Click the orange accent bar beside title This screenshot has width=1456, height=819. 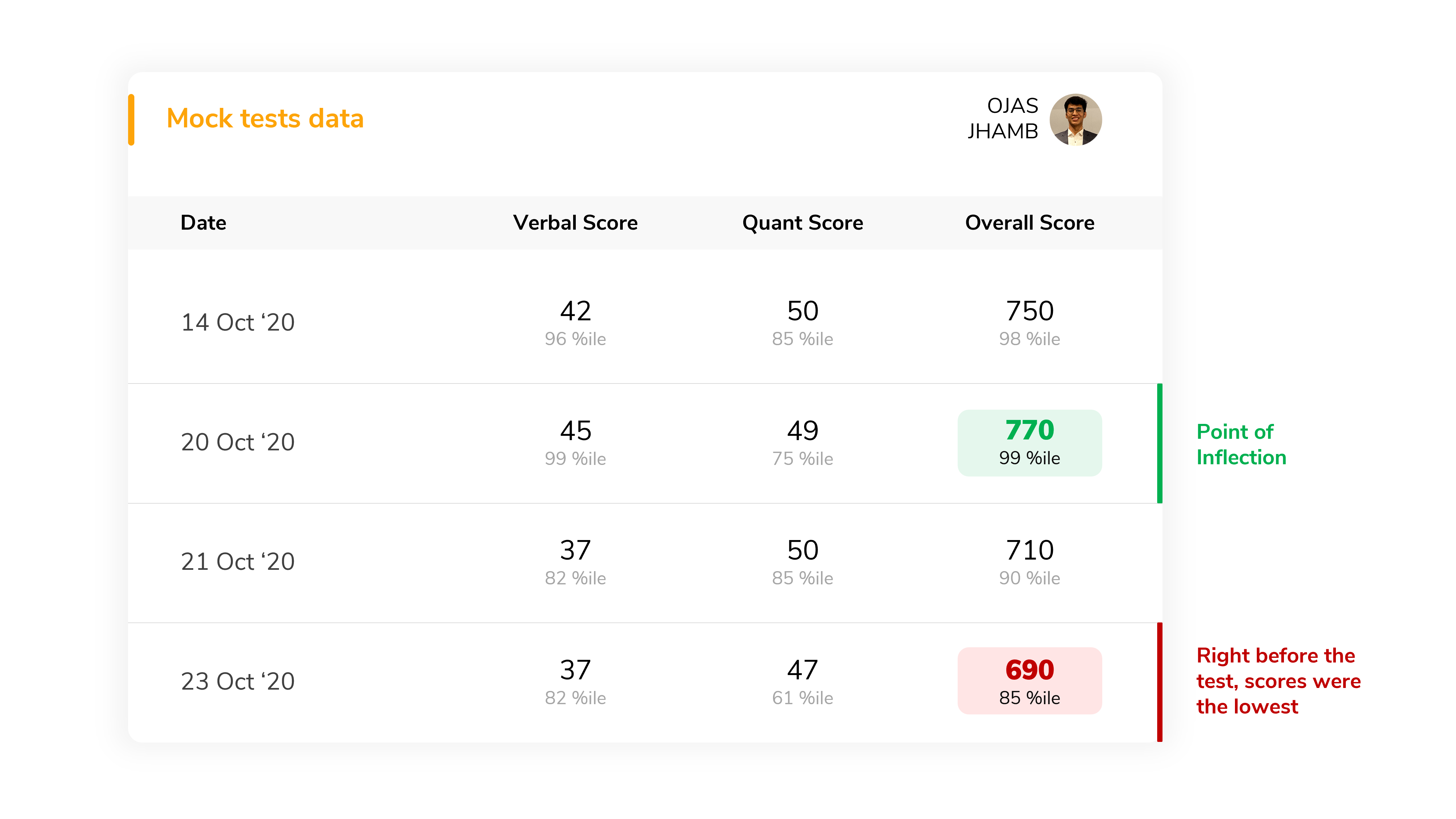pos(131,119)
